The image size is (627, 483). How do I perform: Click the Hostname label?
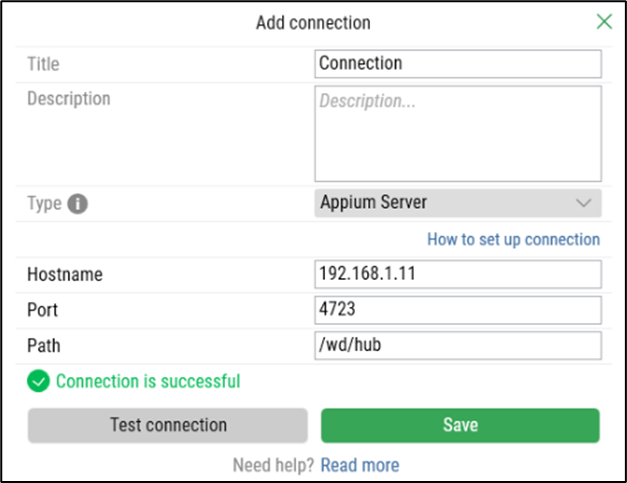pos(65,274)
